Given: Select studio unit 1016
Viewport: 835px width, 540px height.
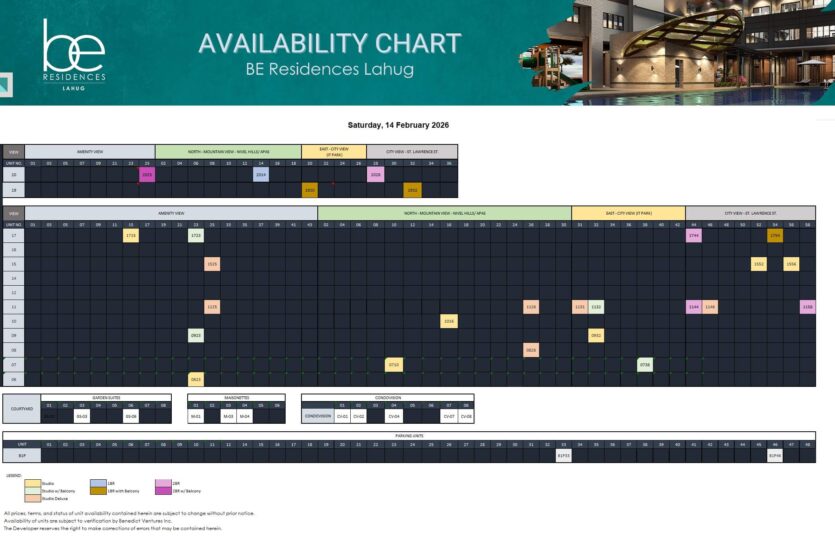Looking at the screenshot, I should 449,321.
